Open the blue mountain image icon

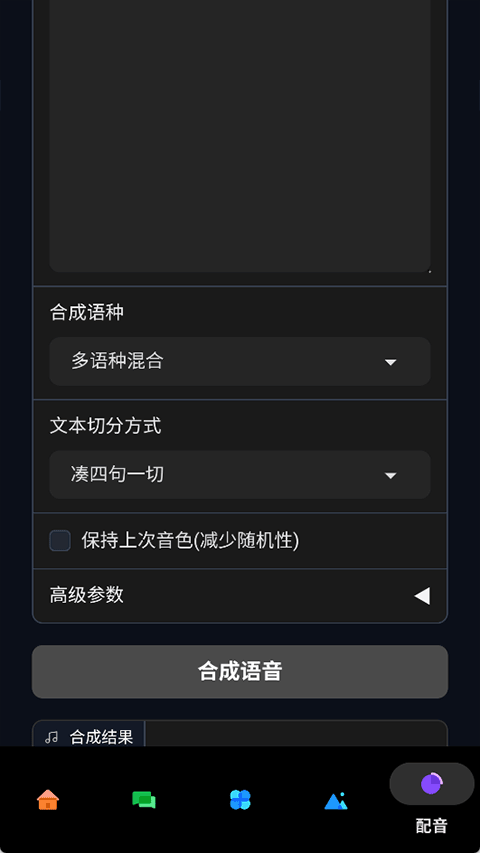(336, 801)
